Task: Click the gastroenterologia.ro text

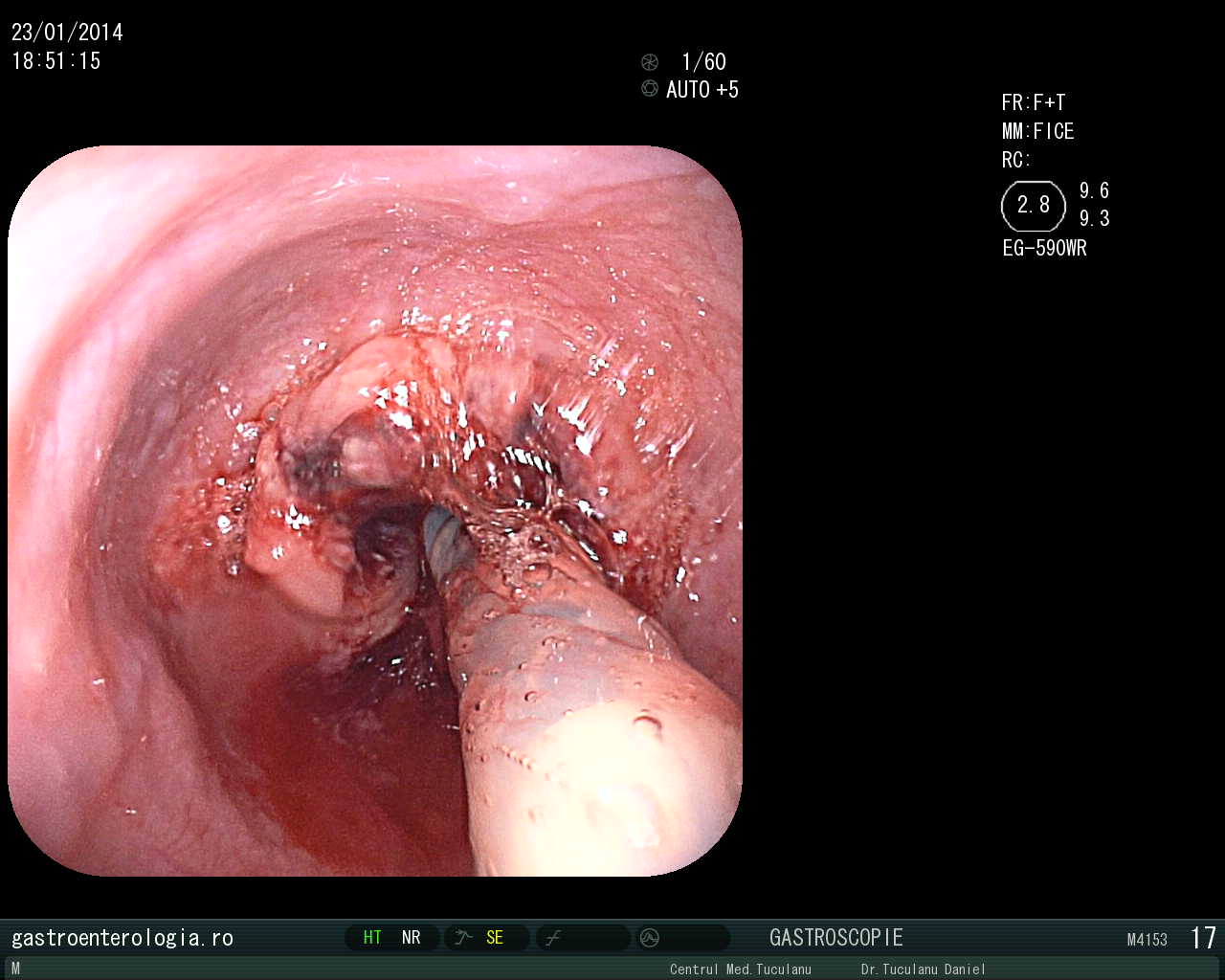Action: tap(122, 938)
